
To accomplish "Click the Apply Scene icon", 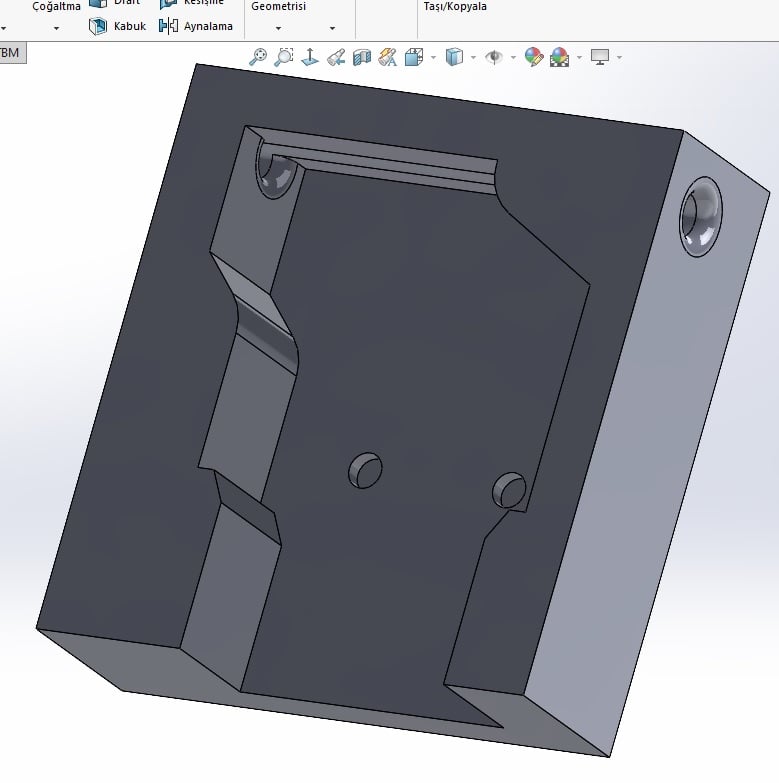I will 560,57.
